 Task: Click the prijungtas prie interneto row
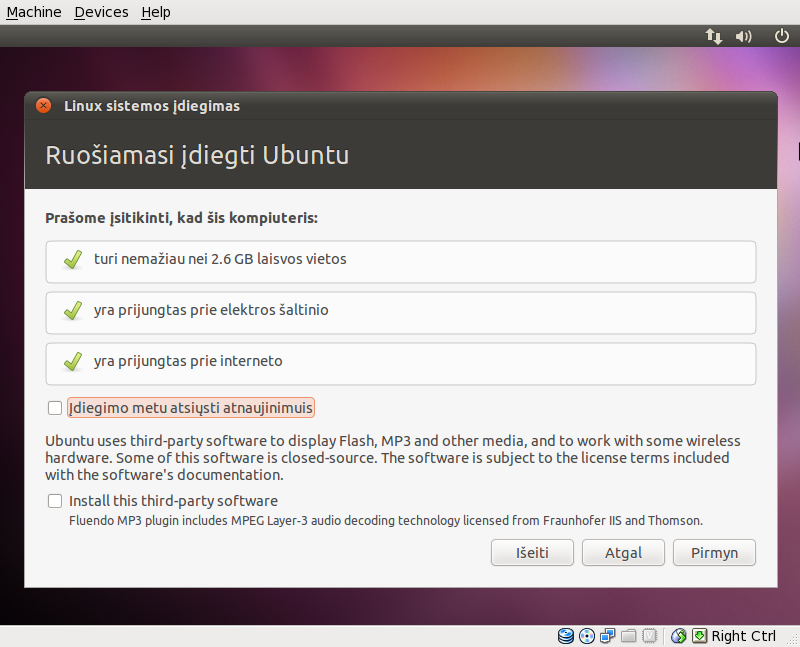pos(401,364)
